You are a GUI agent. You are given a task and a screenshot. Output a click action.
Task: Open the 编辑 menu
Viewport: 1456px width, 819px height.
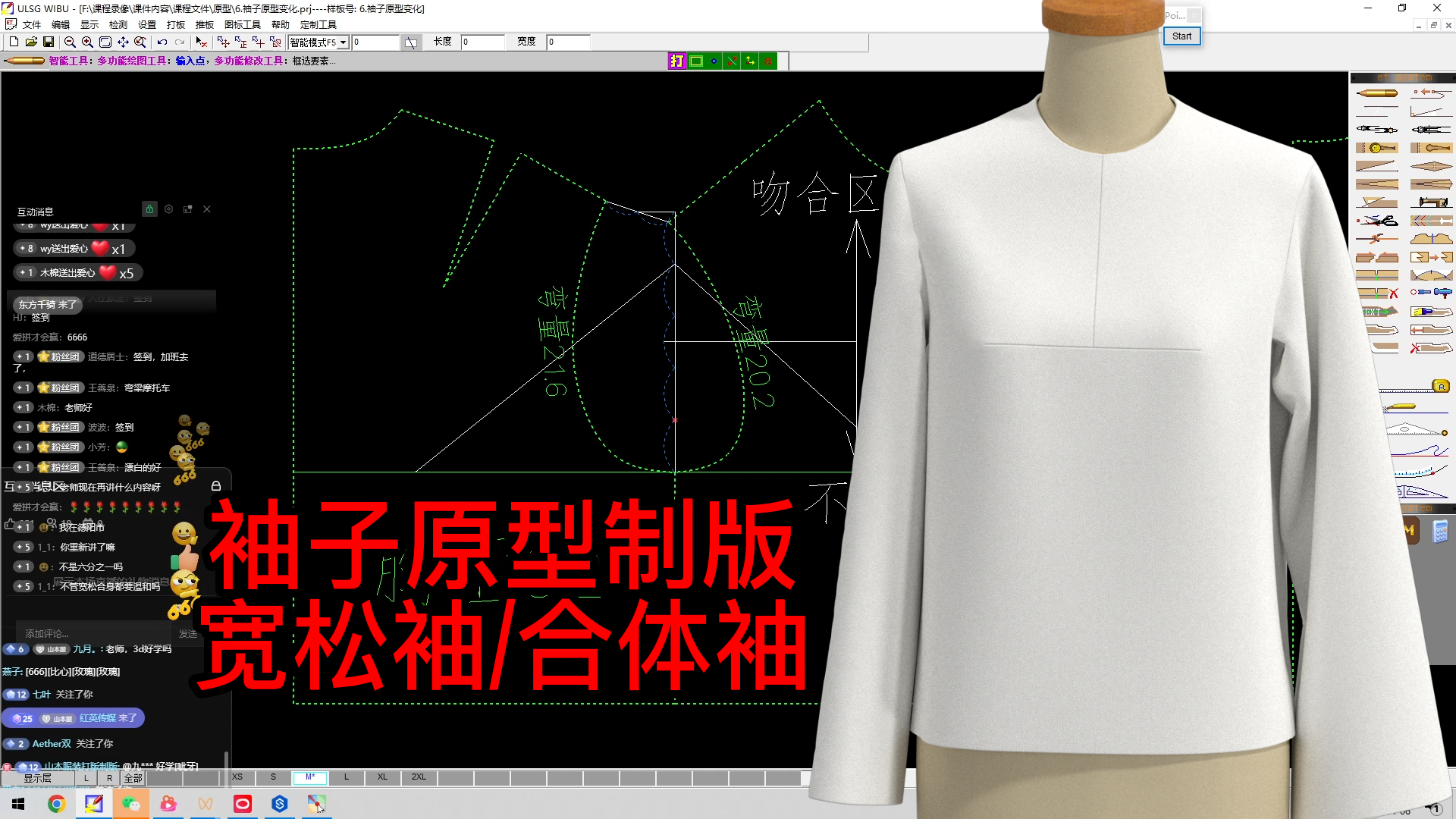61,25
